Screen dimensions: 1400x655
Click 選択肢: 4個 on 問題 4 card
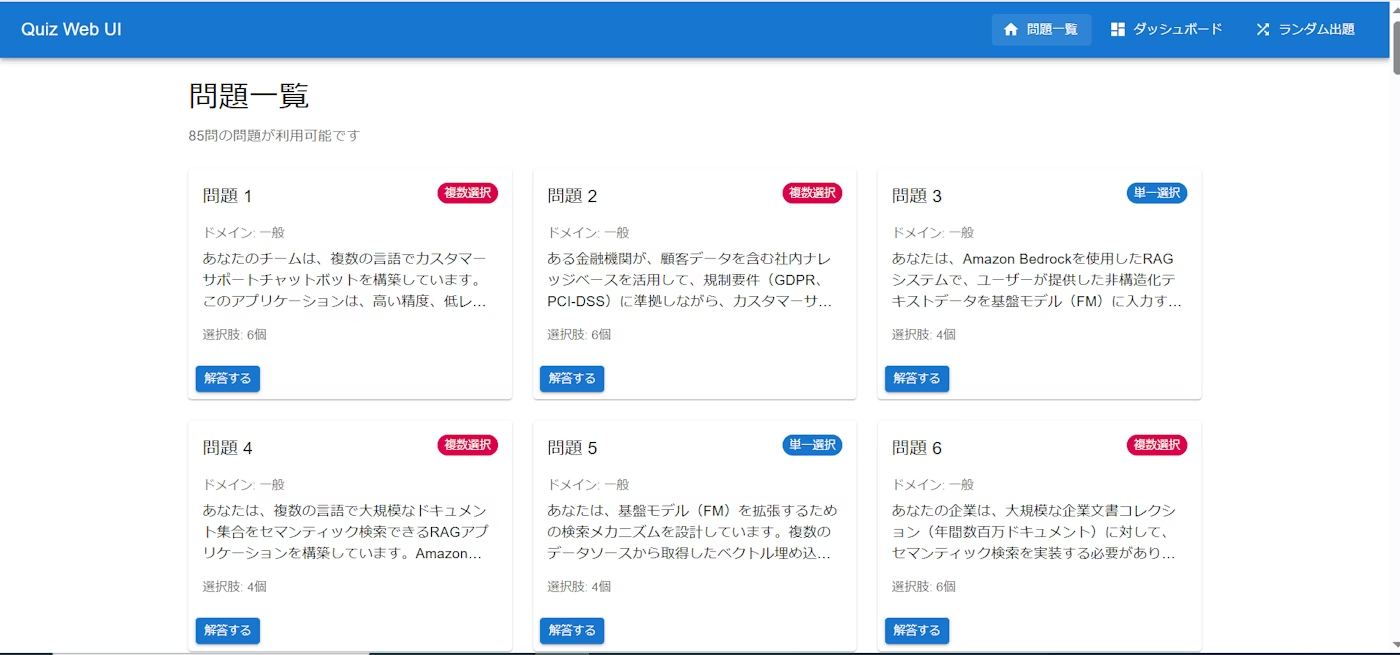[235, 587]
